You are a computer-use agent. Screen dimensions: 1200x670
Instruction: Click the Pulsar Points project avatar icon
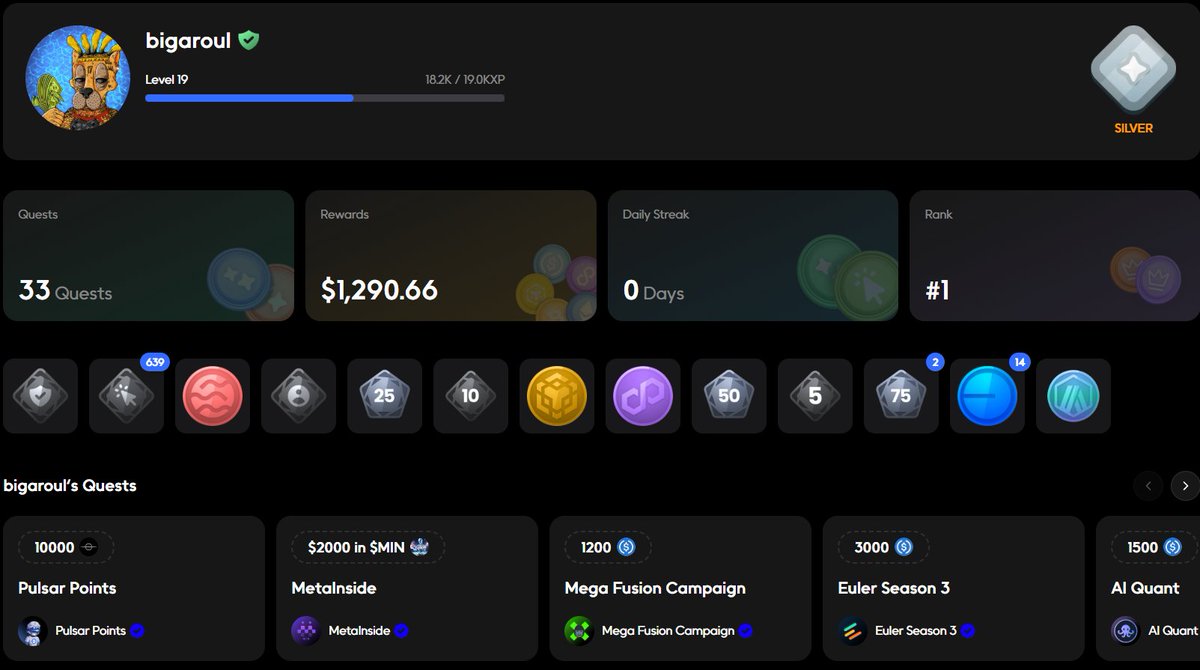[33, 631]
